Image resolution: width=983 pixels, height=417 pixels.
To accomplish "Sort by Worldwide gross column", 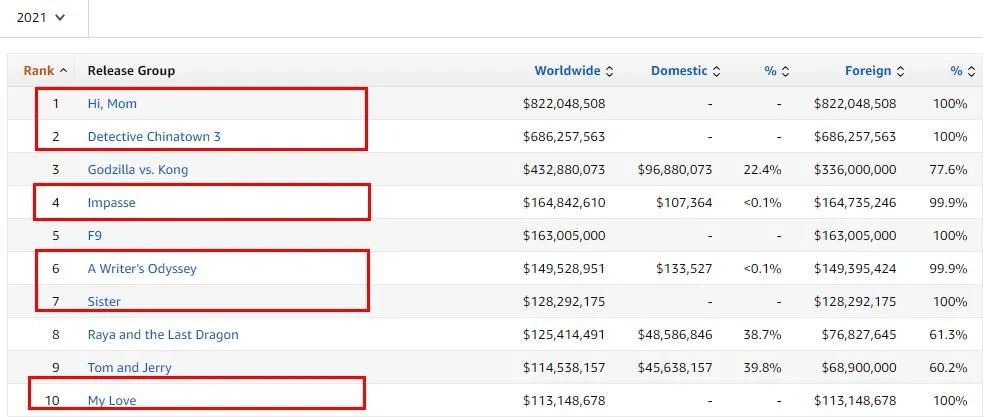I will 572,71.
